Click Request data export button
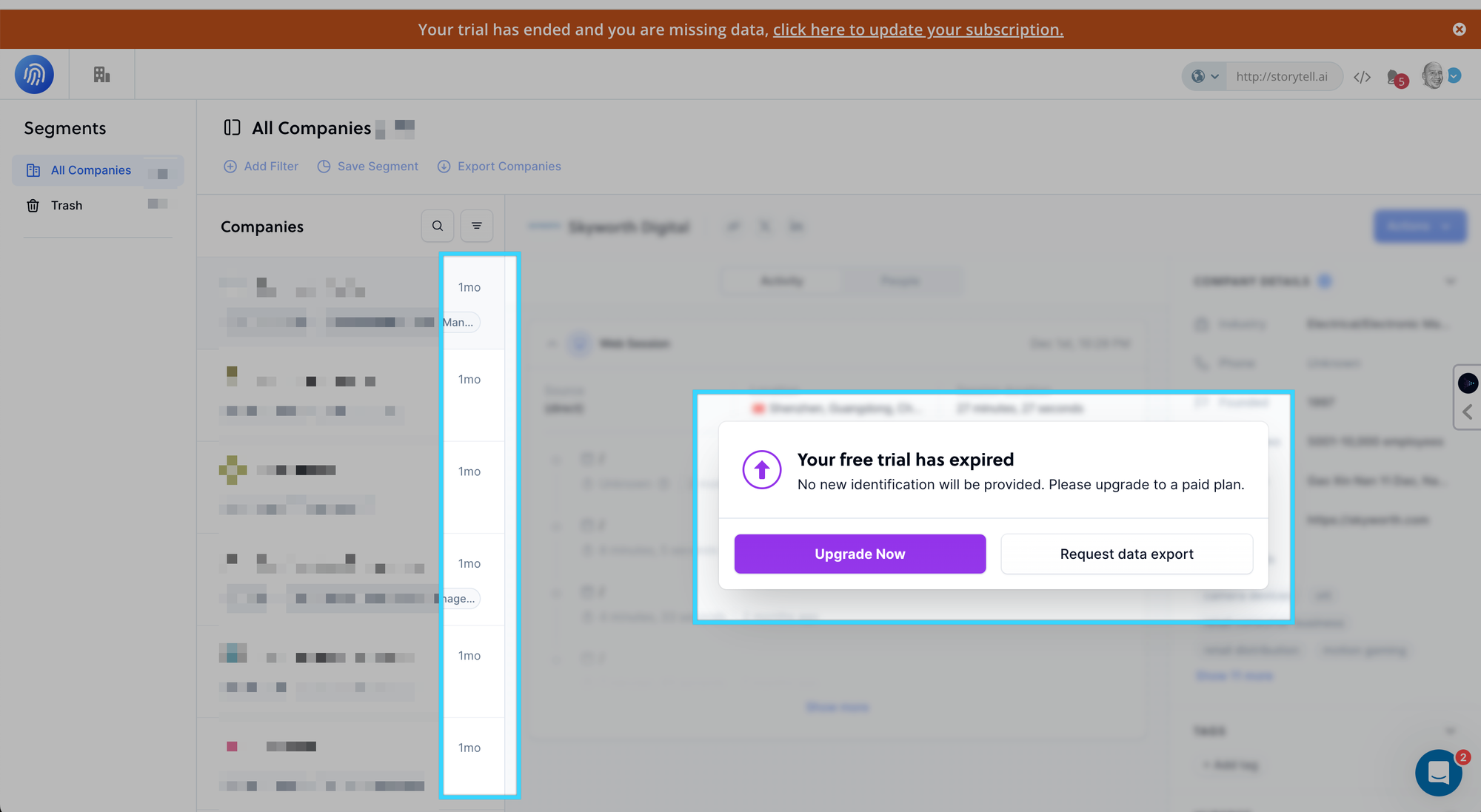Screen dimensions: 1481x812 coord(1126,554)
